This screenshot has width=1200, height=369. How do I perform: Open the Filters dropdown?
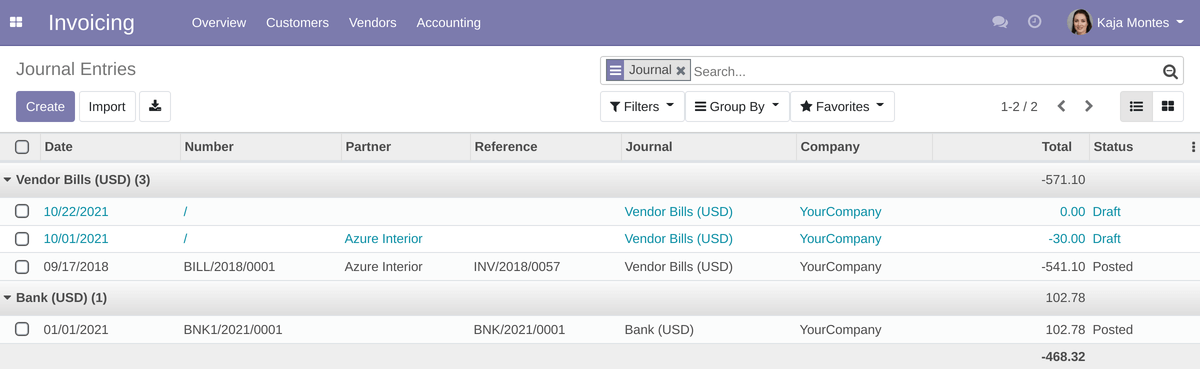pyautogui.click(x=642, y=107)
